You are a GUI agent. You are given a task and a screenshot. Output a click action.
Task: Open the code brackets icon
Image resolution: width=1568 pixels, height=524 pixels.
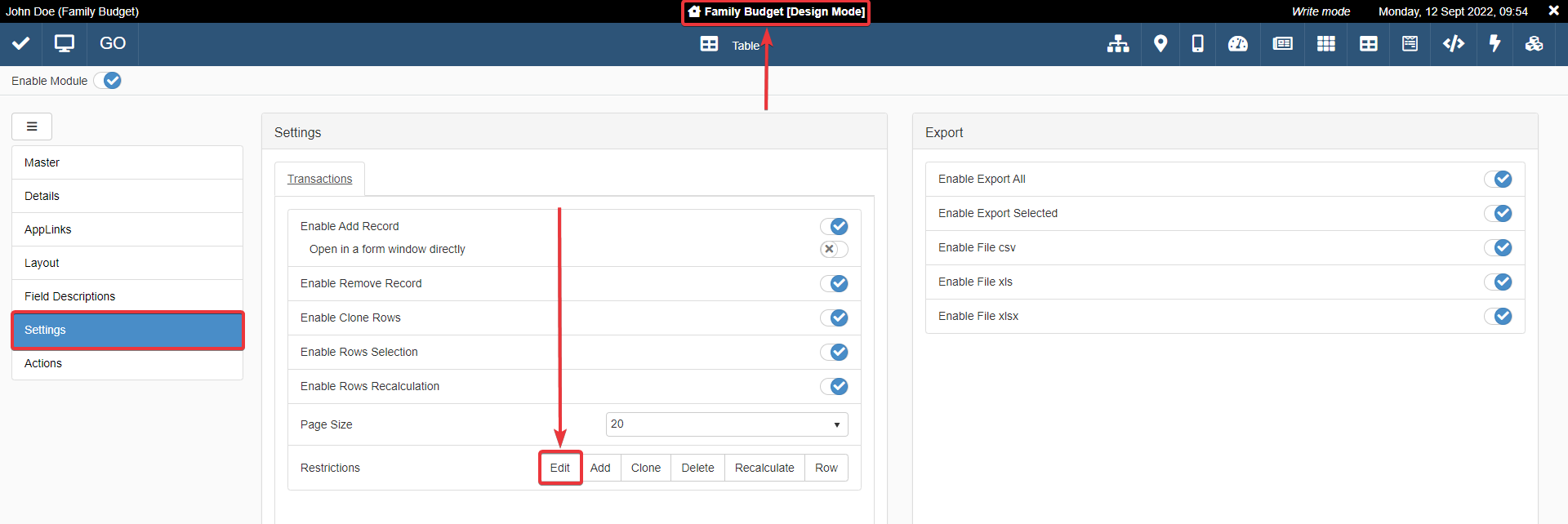coord(1453,44)
